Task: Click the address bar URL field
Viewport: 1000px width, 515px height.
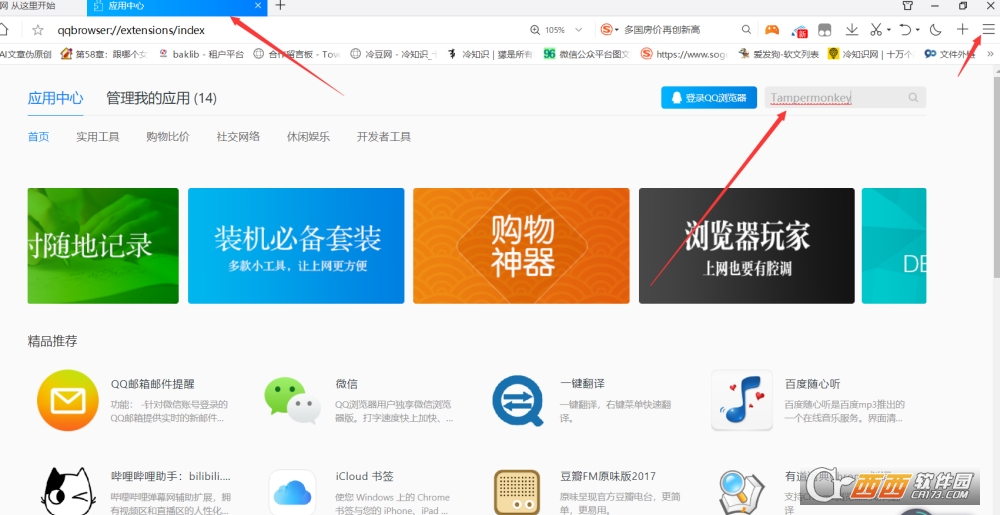Action: [x=287, y=30]
